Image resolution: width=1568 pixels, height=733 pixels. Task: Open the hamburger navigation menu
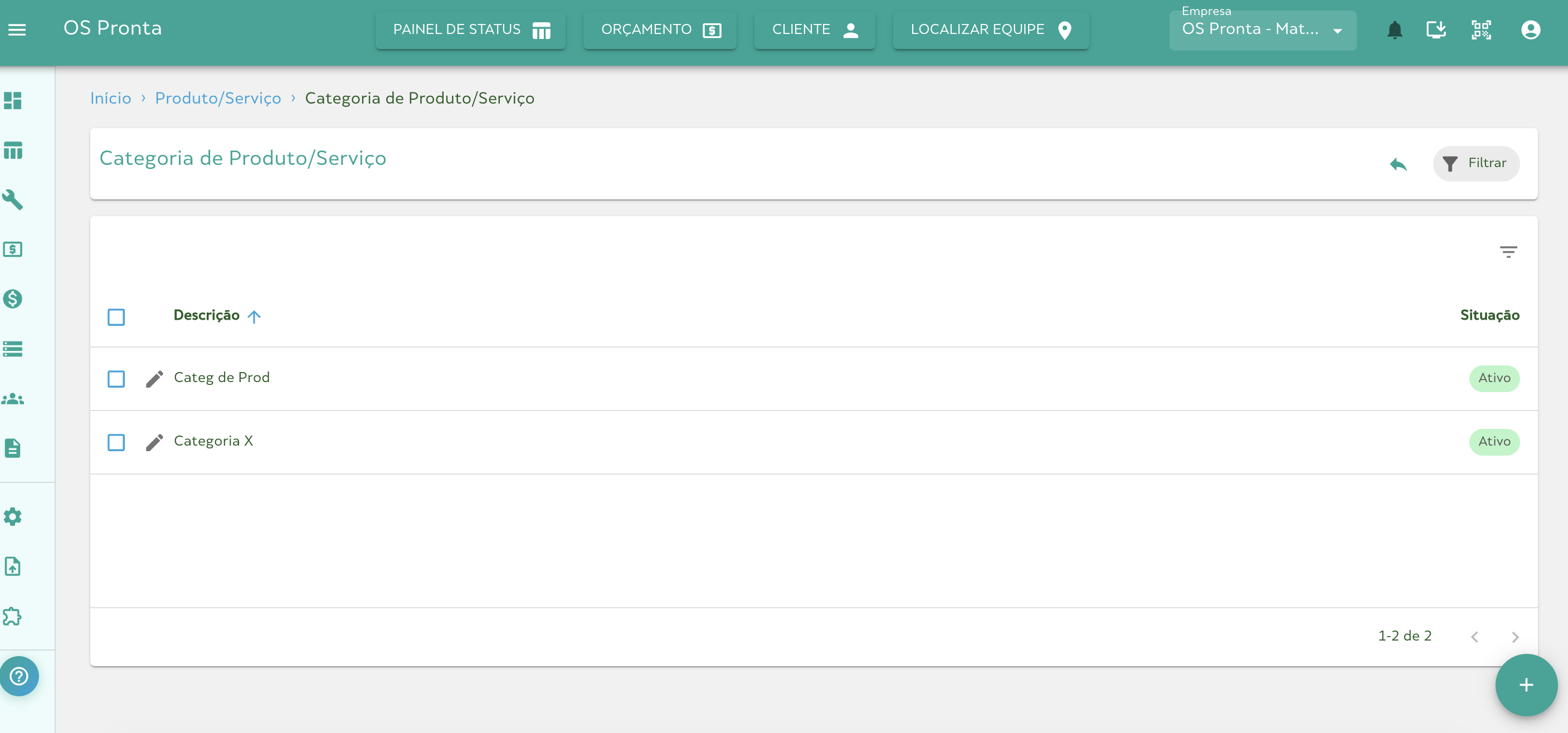[17, 29]
